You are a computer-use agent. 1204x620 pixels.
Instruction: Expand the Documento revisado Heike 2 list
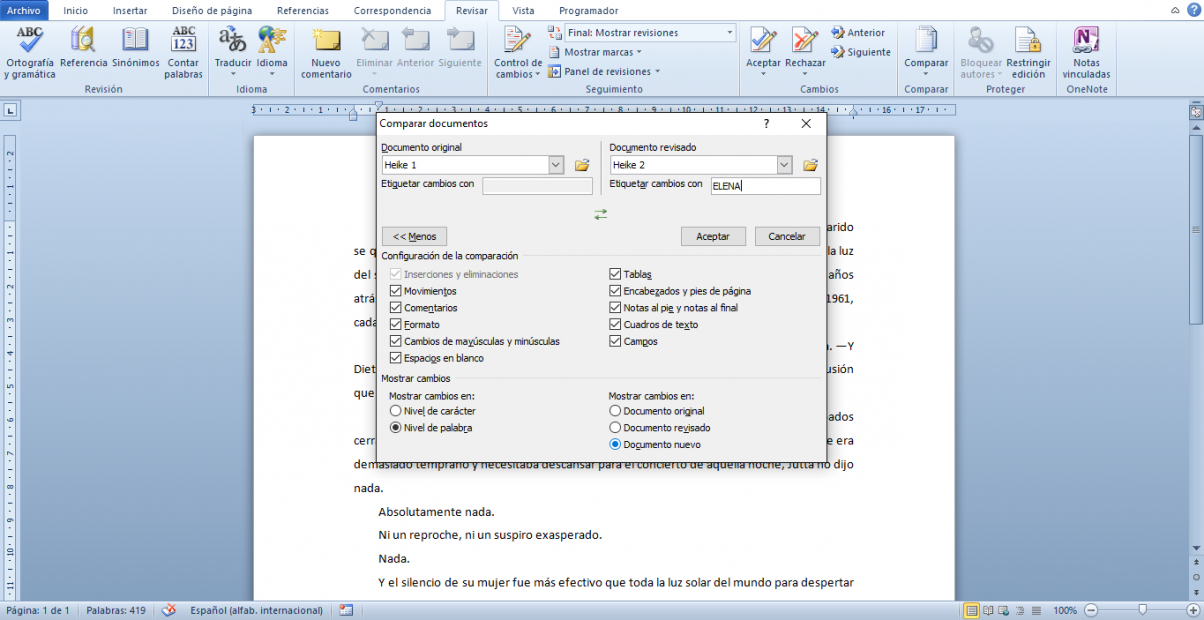[x=785, y=164]
